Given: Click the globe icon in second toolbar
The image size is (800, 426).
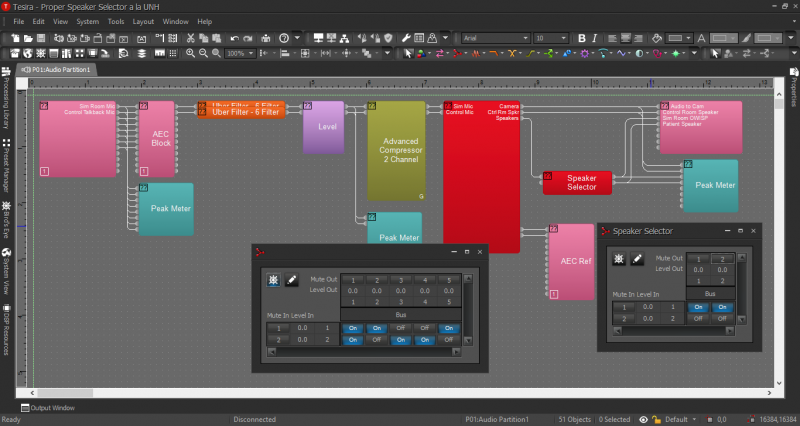Looking at the screenshot, I should click(x=28, y=53).
